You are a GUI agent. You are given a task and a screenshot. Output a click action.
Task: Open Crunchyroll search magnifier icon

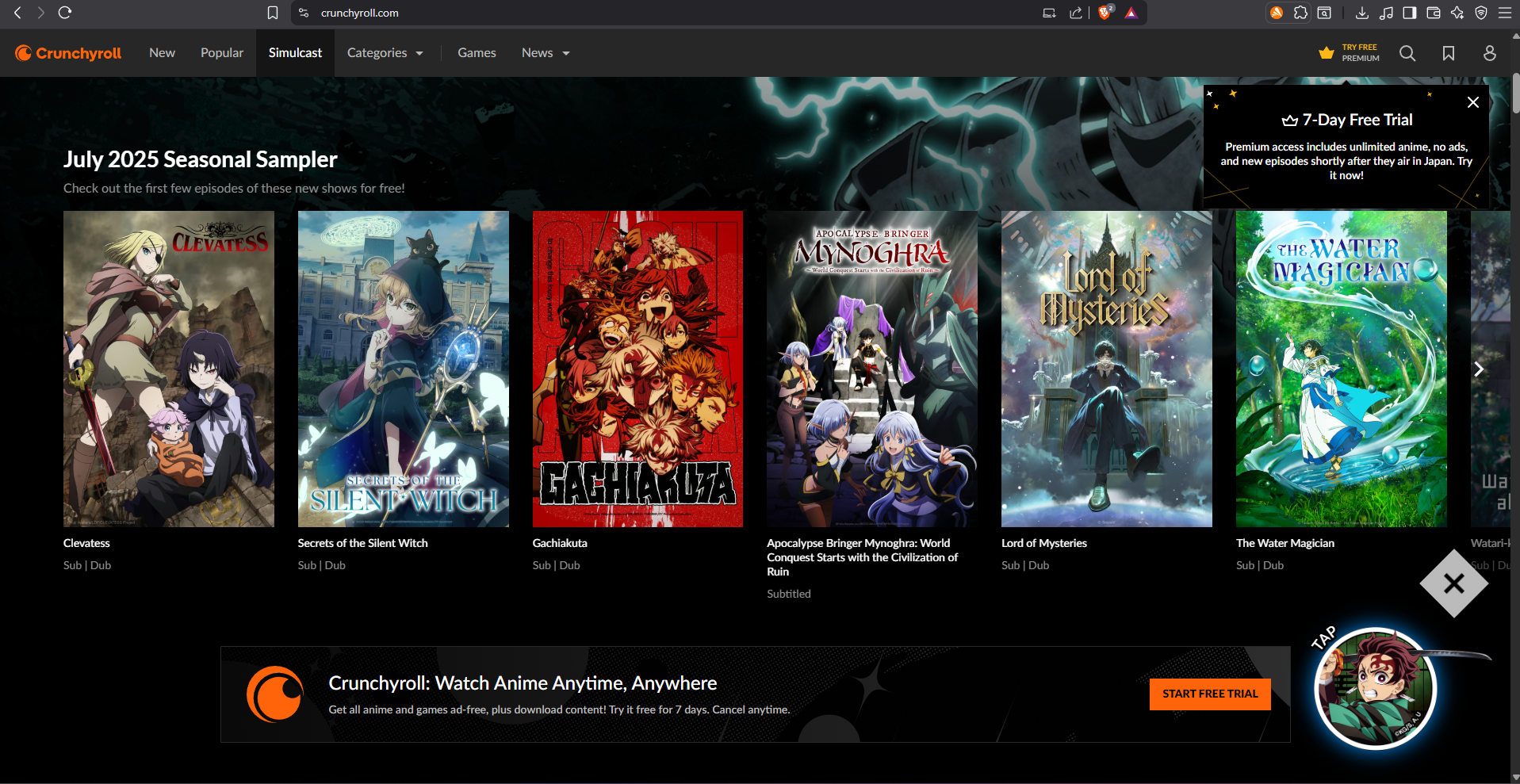click(1407, 53)
